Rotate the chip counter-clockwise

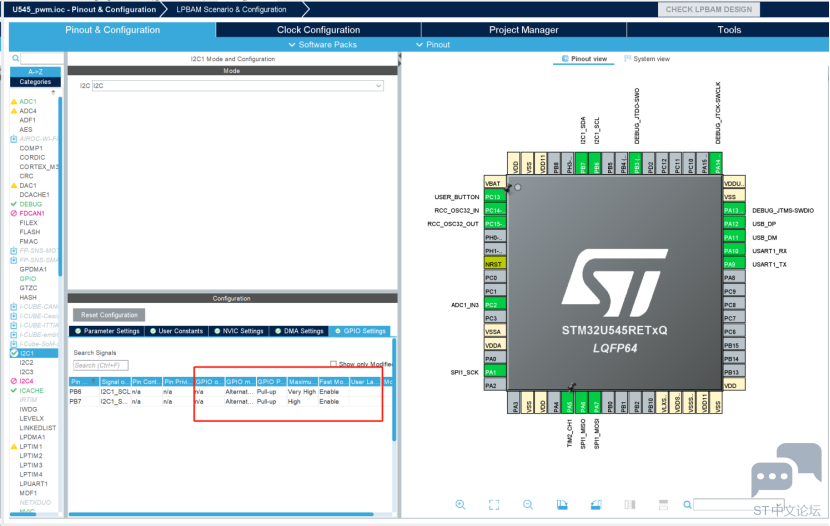tap(596, 504)
